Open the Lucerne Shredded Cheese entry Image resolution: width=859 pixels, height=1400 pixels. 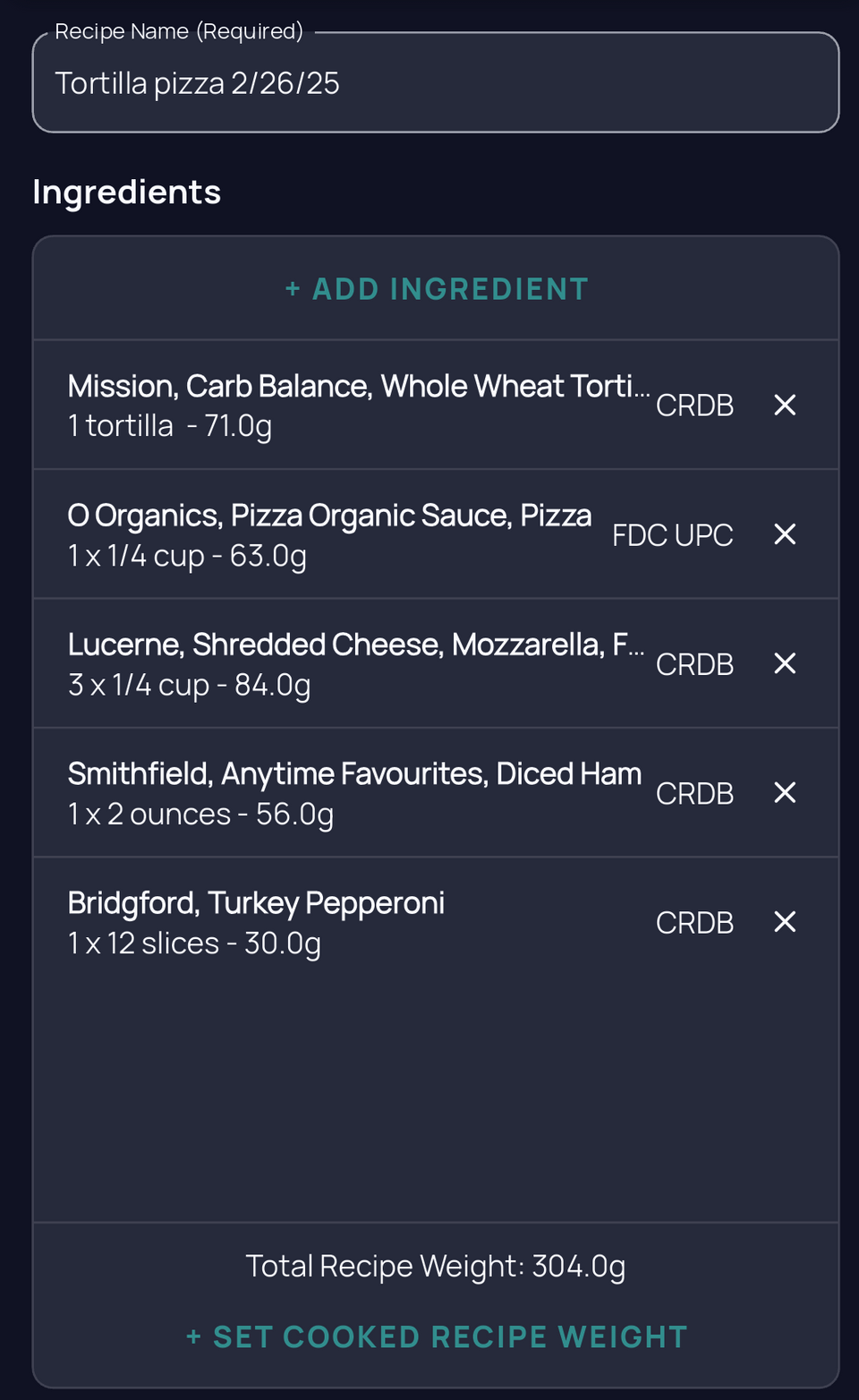(355, 663)
